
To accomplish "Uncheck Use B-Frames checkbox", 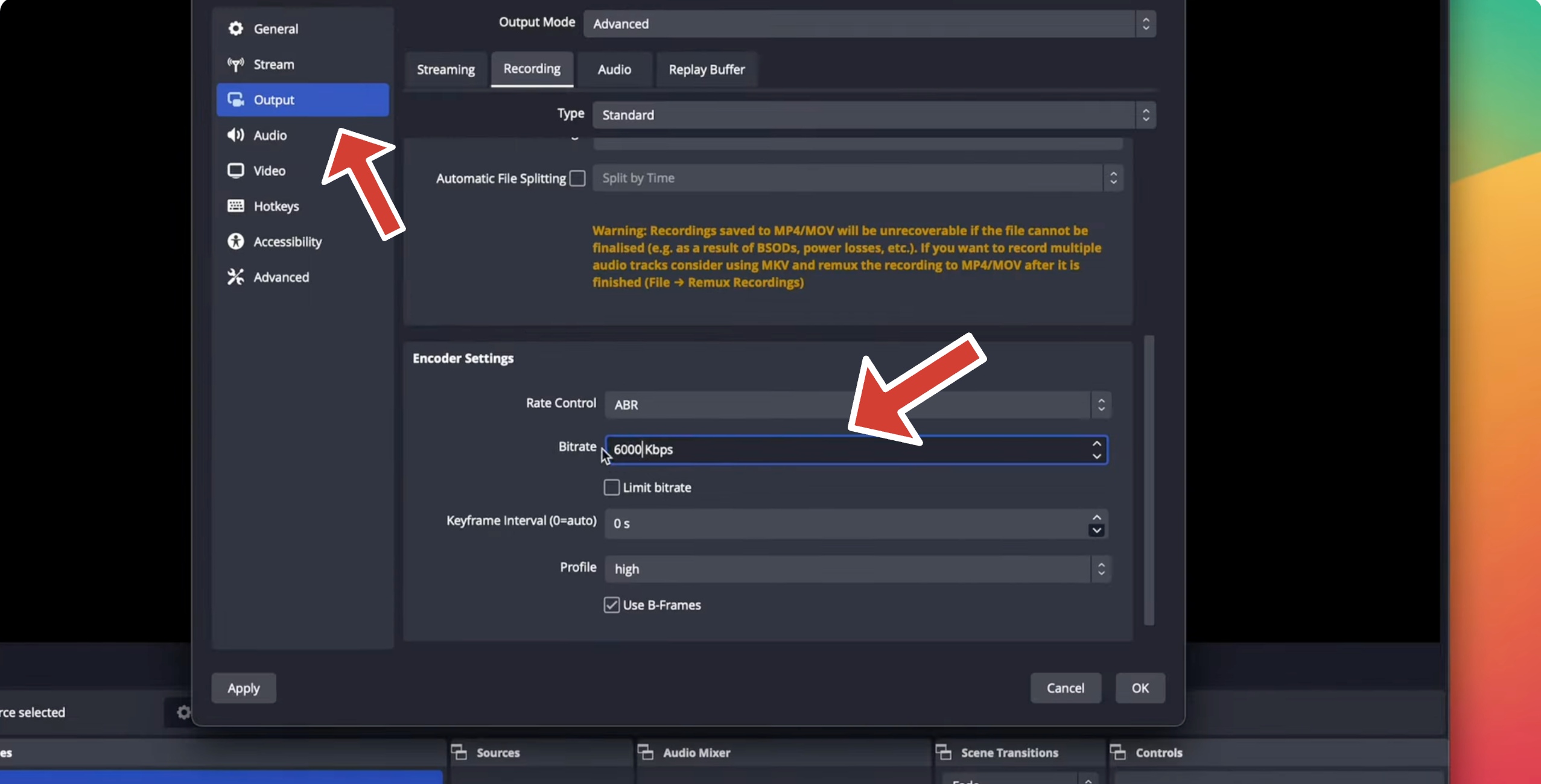I will (611, 605).
